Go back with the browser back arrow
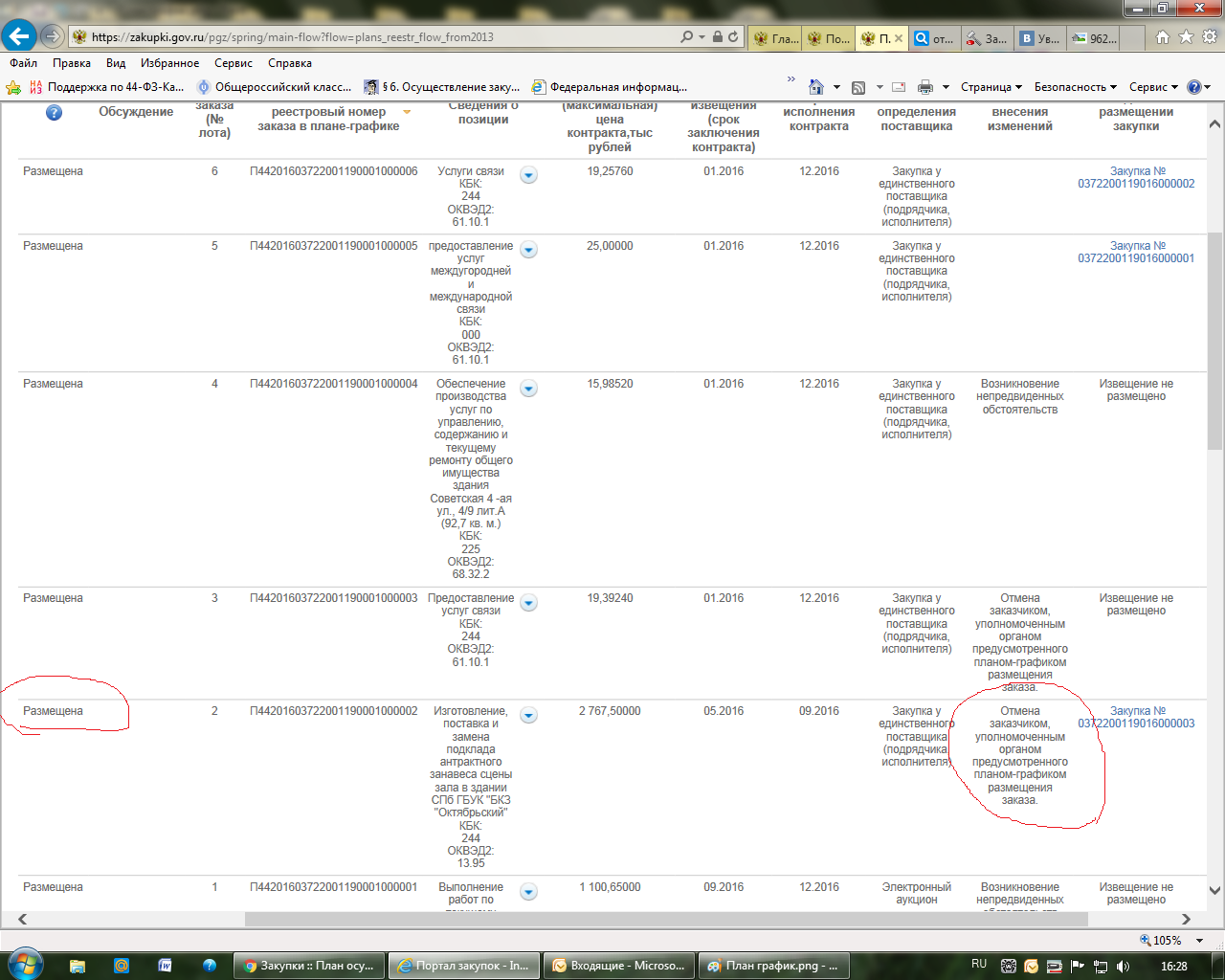The image size is (1225, 980). click(19, 36)
